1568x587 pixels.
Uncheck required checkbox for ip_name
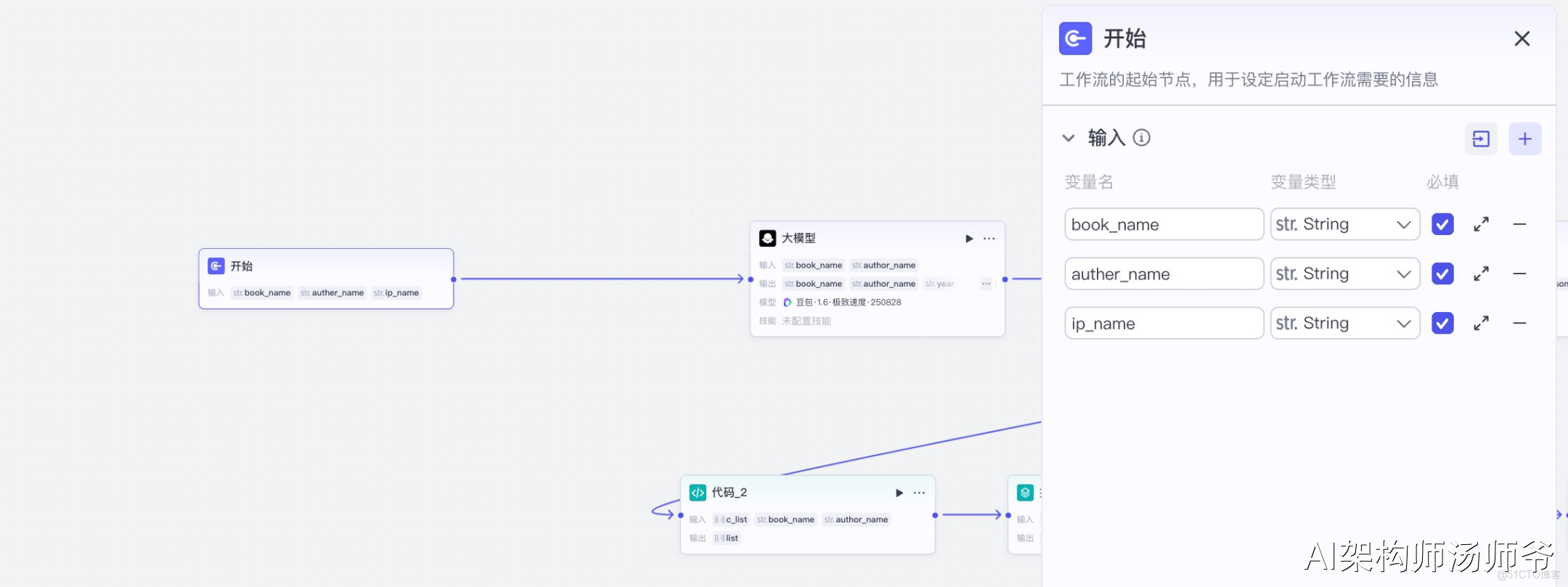tap(1442, 323)
